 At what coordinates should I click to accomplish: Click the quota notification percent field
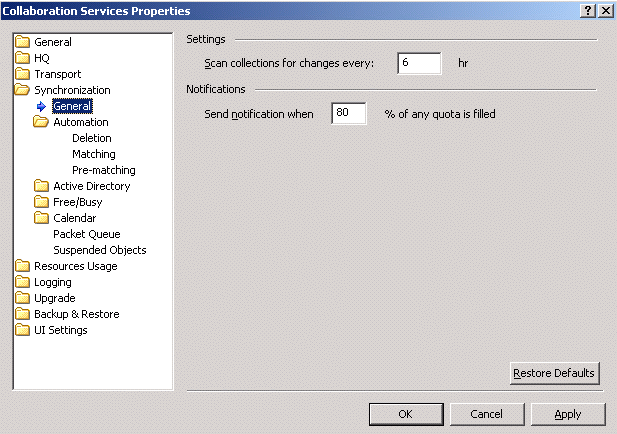pyautogui.click(x=348, y=114)
